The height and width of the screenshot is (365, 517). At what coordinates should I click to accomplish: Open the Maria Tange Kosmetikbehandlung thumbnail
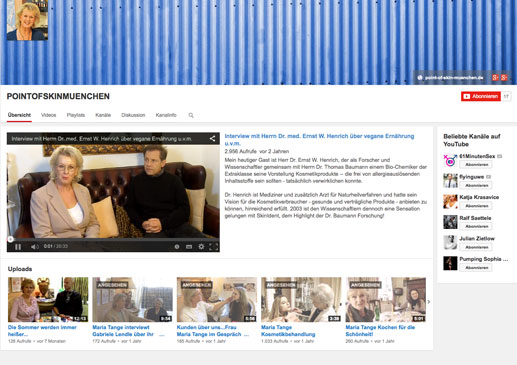click(x=301, y=299)
